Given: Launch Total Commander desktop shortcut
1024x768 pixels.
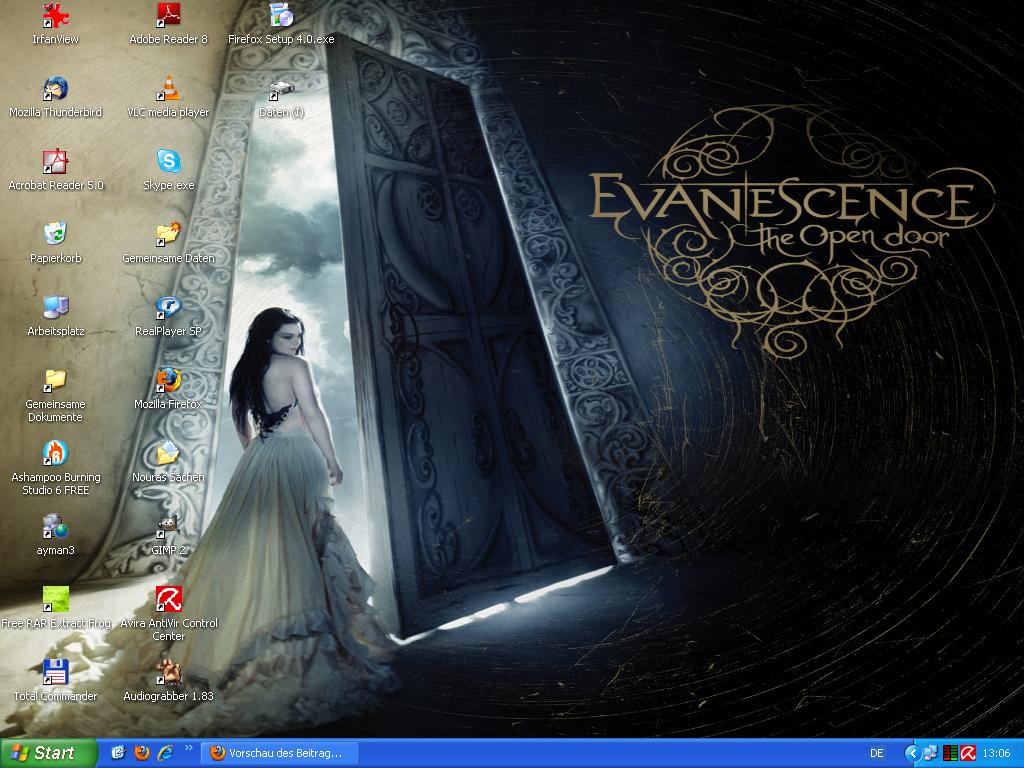Looking at the screenshot, I should (56, 673).
